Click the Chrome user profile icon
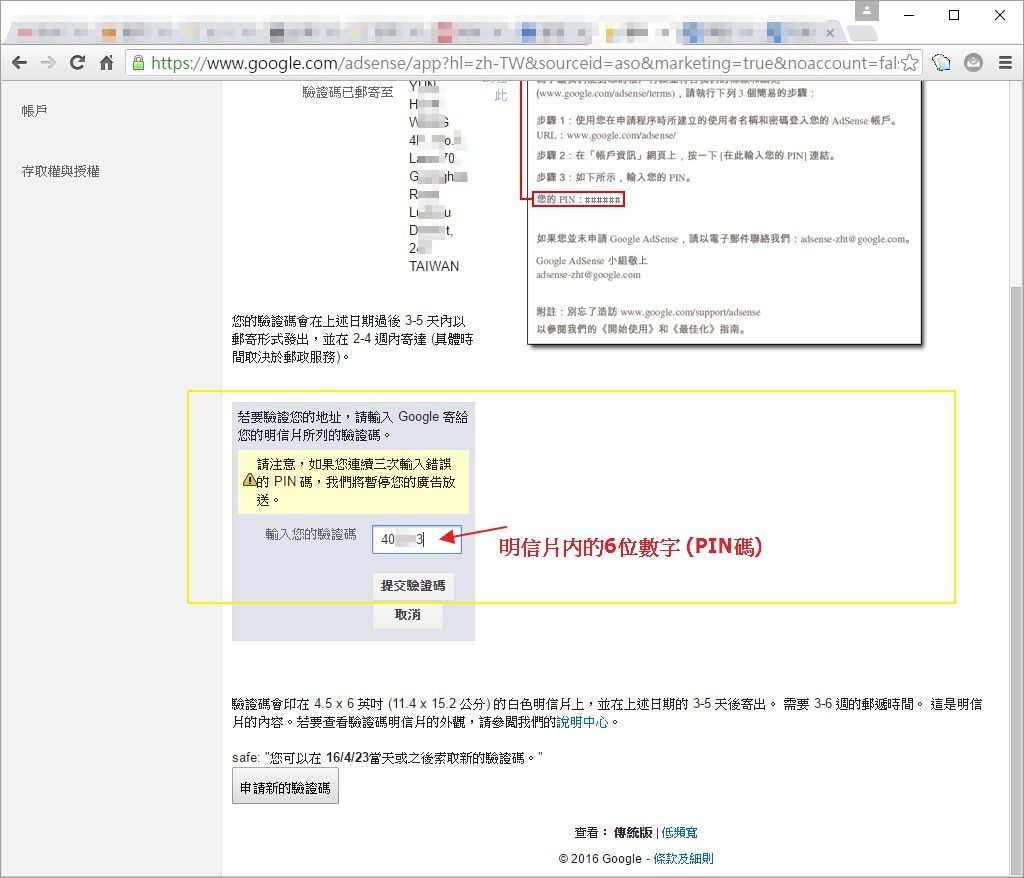This screenshot has width=1024, height=878. pyautogui.click(x=867, y=10)
